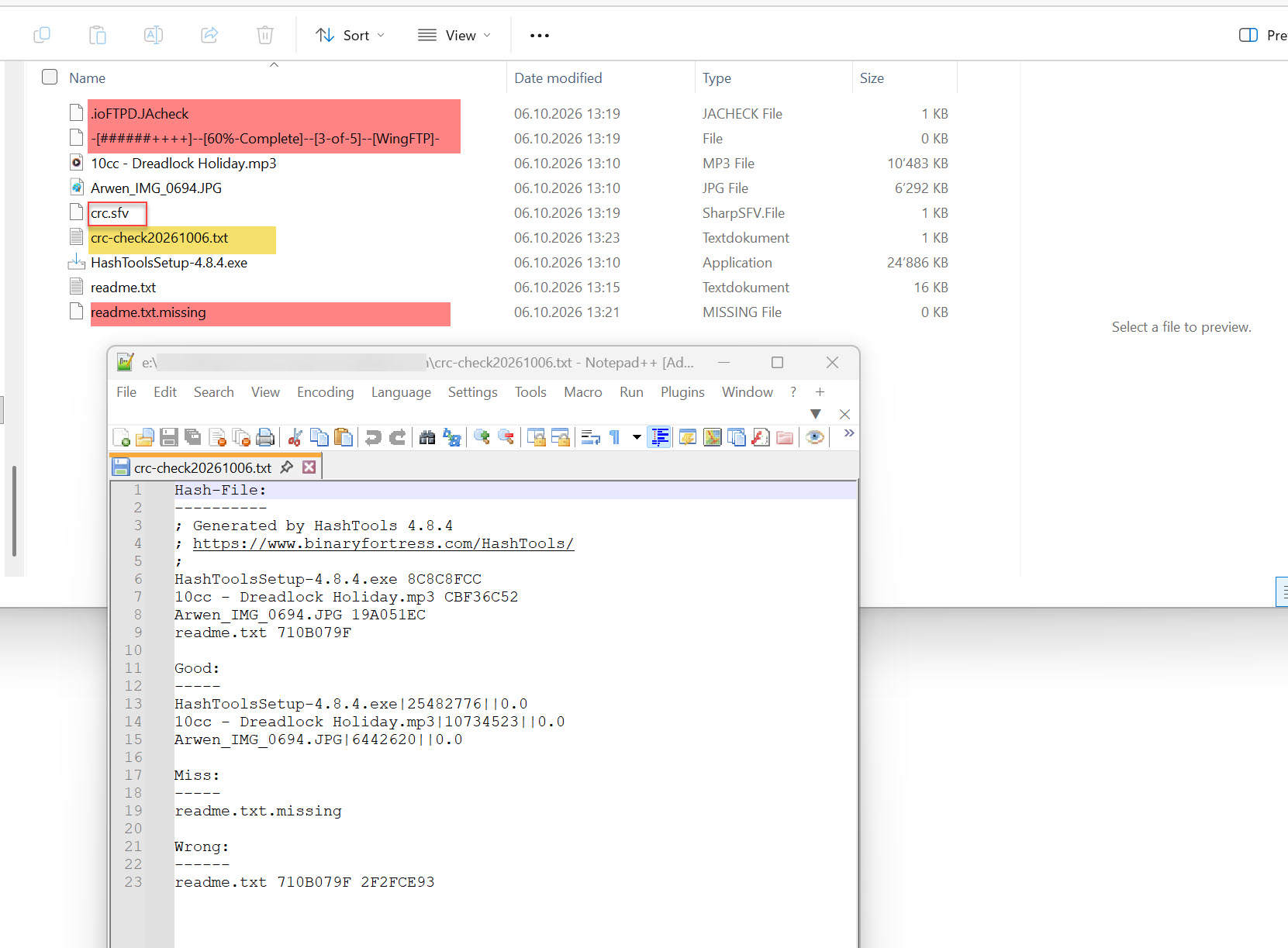Toggle show all characters pilcrow icon

click(x=615, y=437)
